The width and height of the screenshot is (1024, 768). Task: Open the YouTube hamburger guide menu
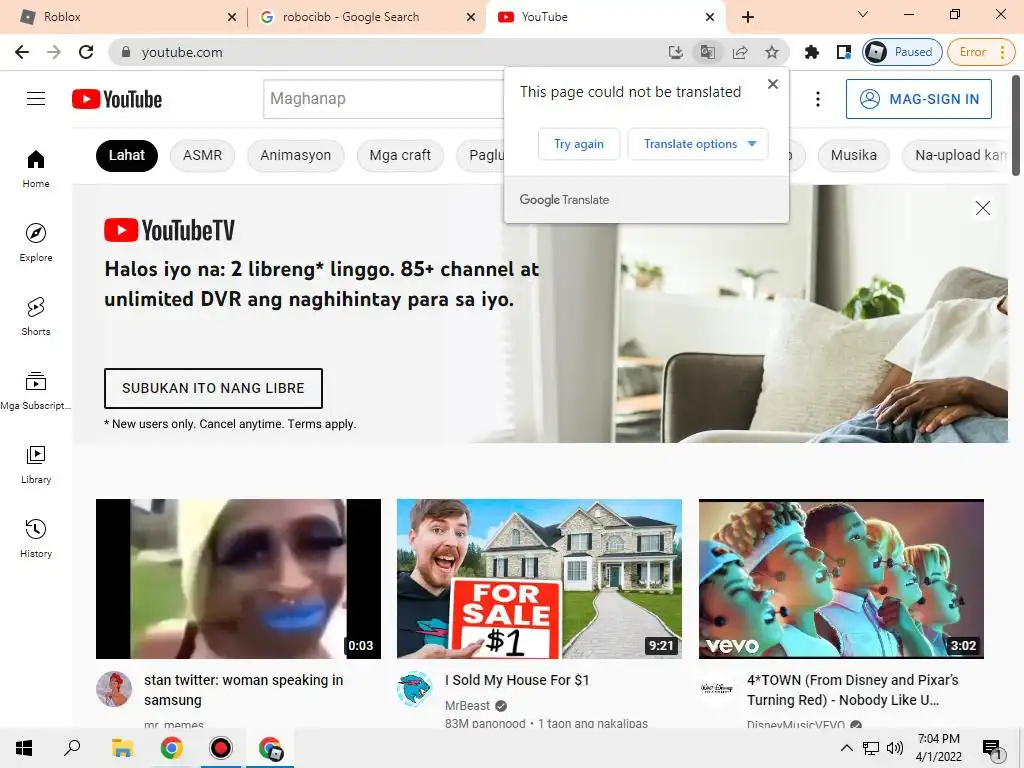[36, 99]
